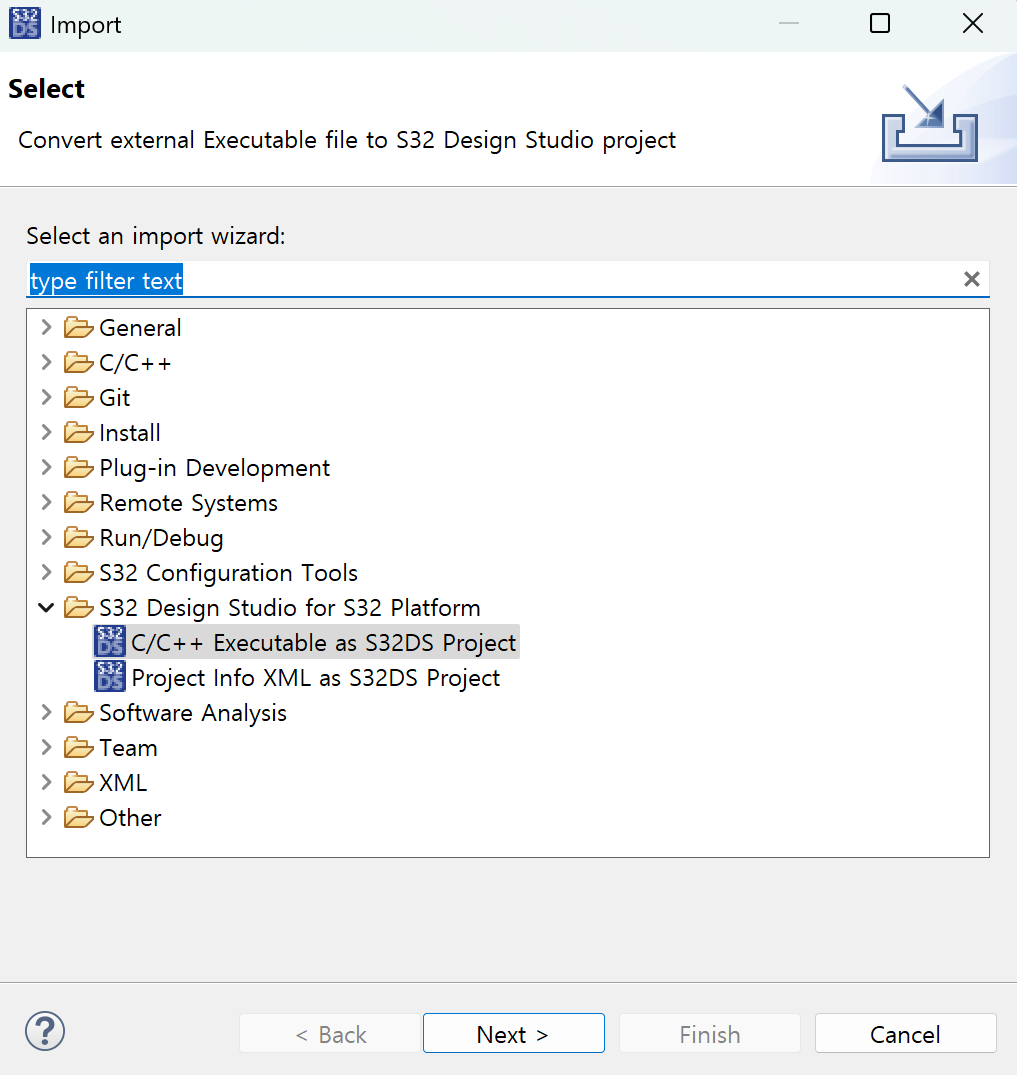Viewport: 1017px width, 1075px height.
Task: Click the C/C++ folder icon
Action: coord(79,363)
